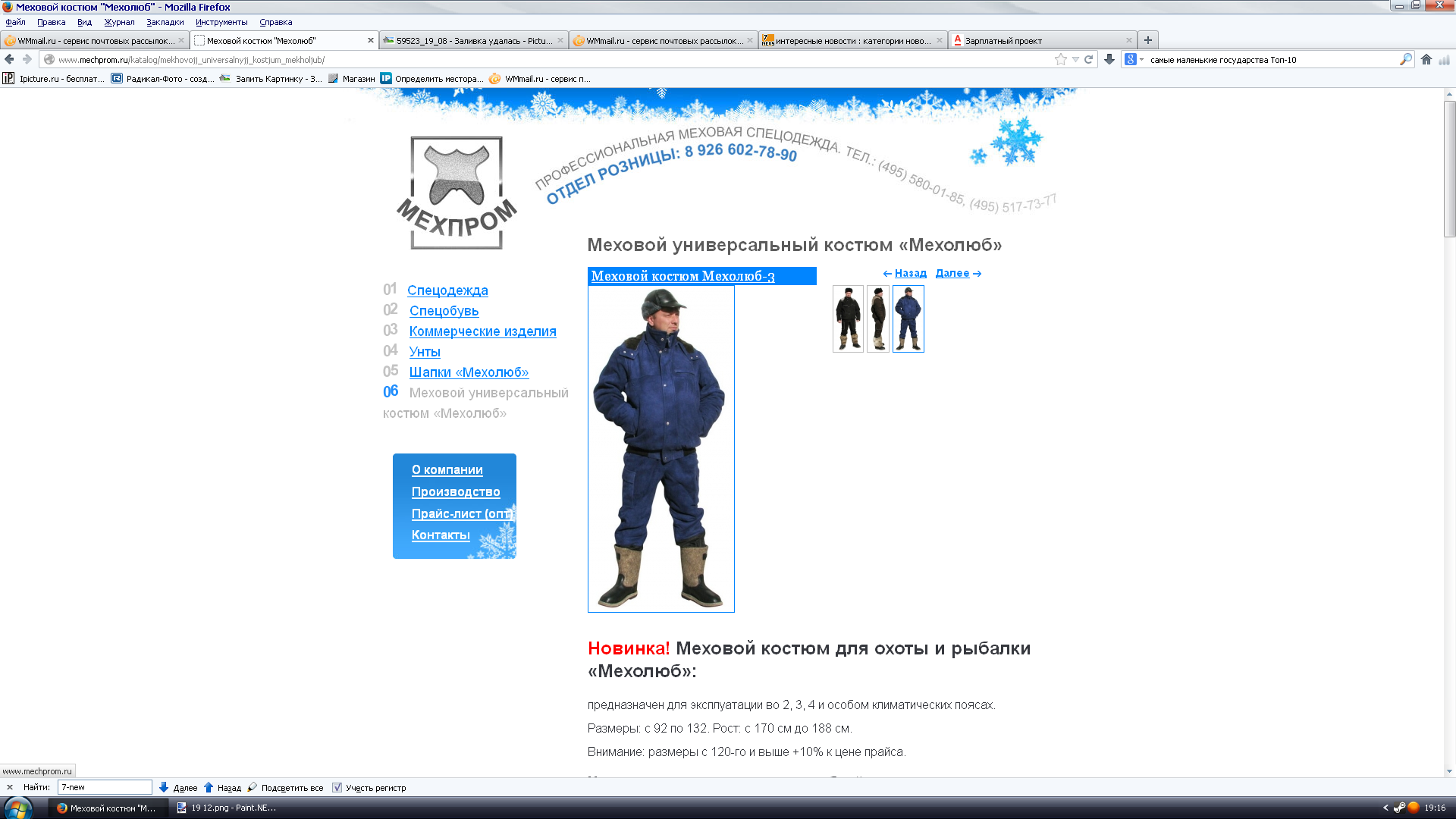The image size is (1456, 819).
Task: Open Шапки «Мехолюб» link
Action: tap(469, 372)
